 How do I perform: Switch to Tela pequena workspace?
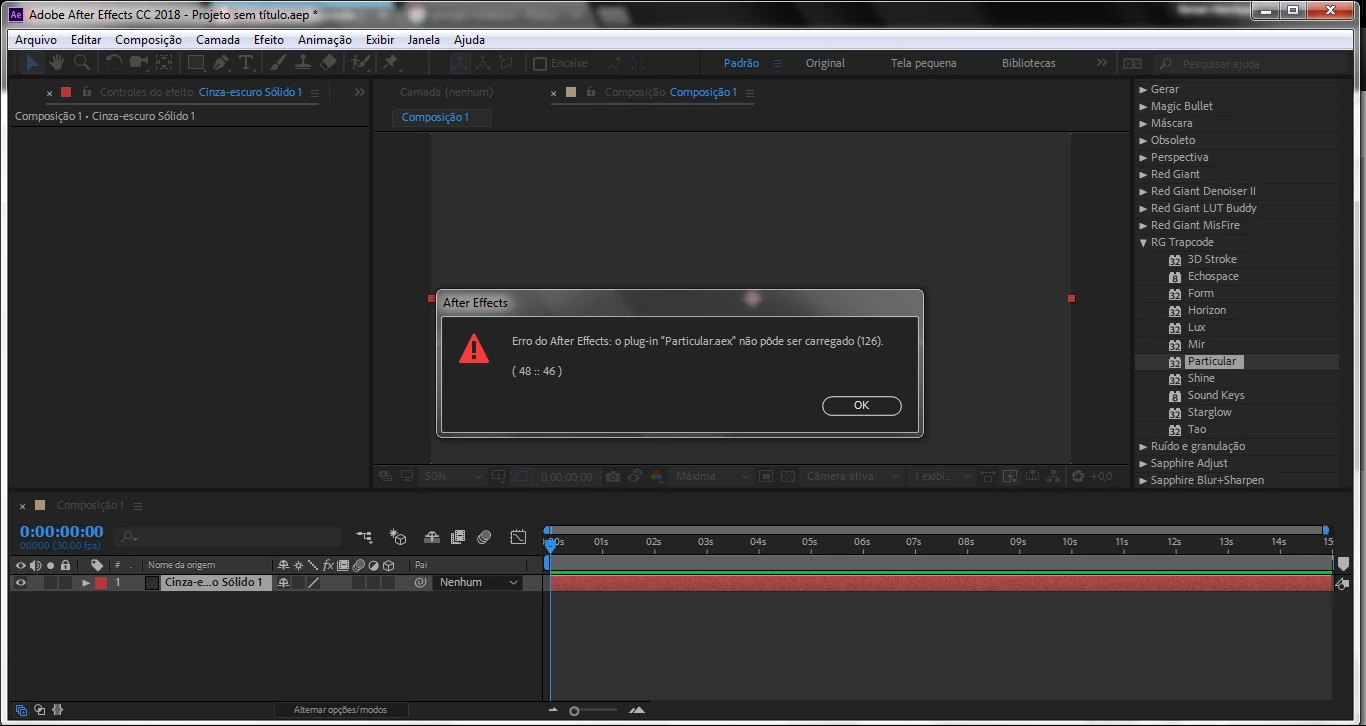[923, 63]
